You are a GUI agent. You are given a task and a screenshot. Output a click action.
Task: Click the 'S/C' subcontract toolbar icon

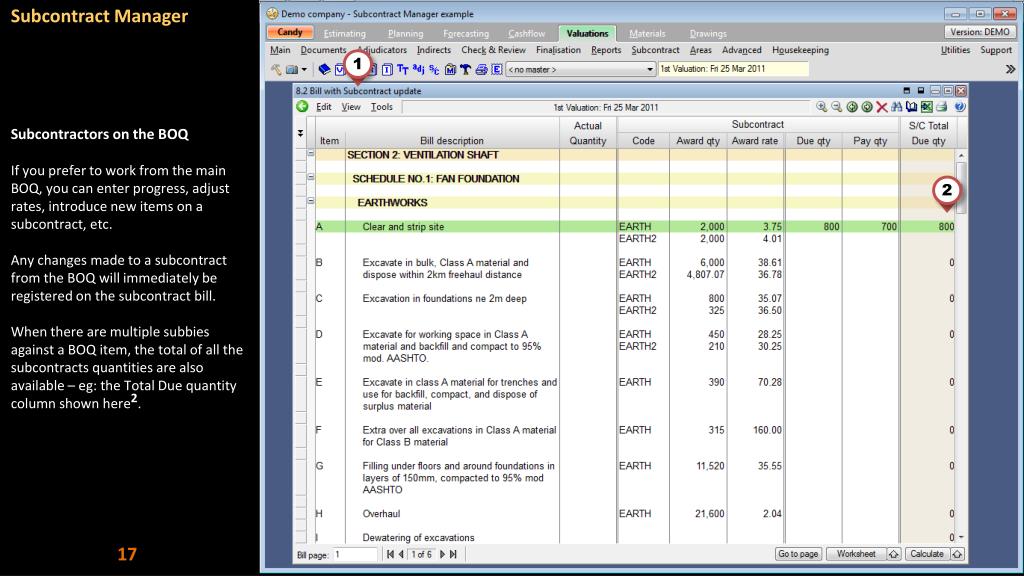(434, 69)
